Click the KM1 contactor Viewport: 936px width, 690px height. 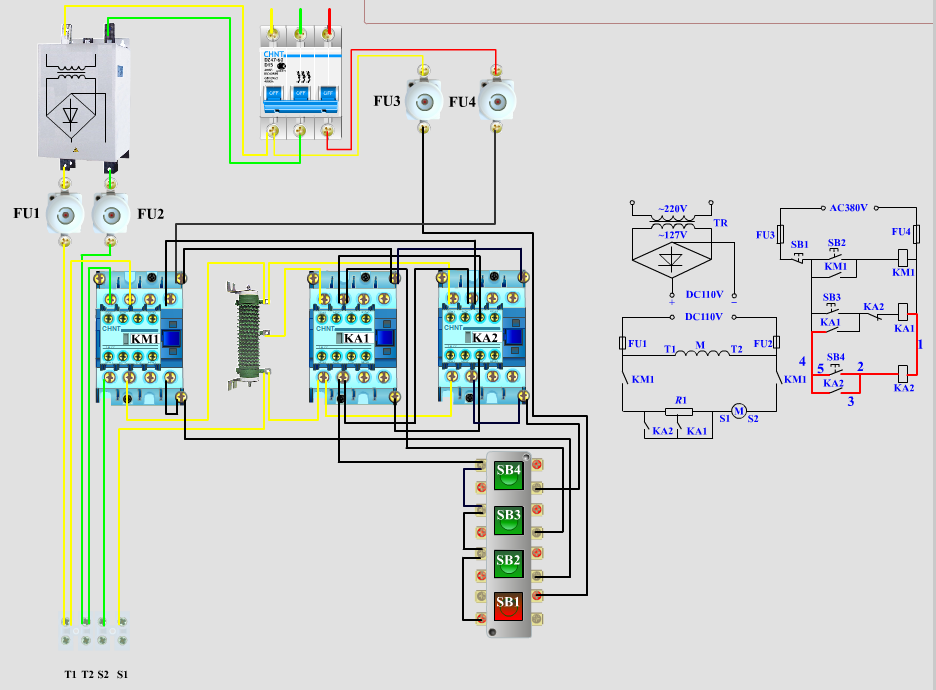(x=138, y=338)
